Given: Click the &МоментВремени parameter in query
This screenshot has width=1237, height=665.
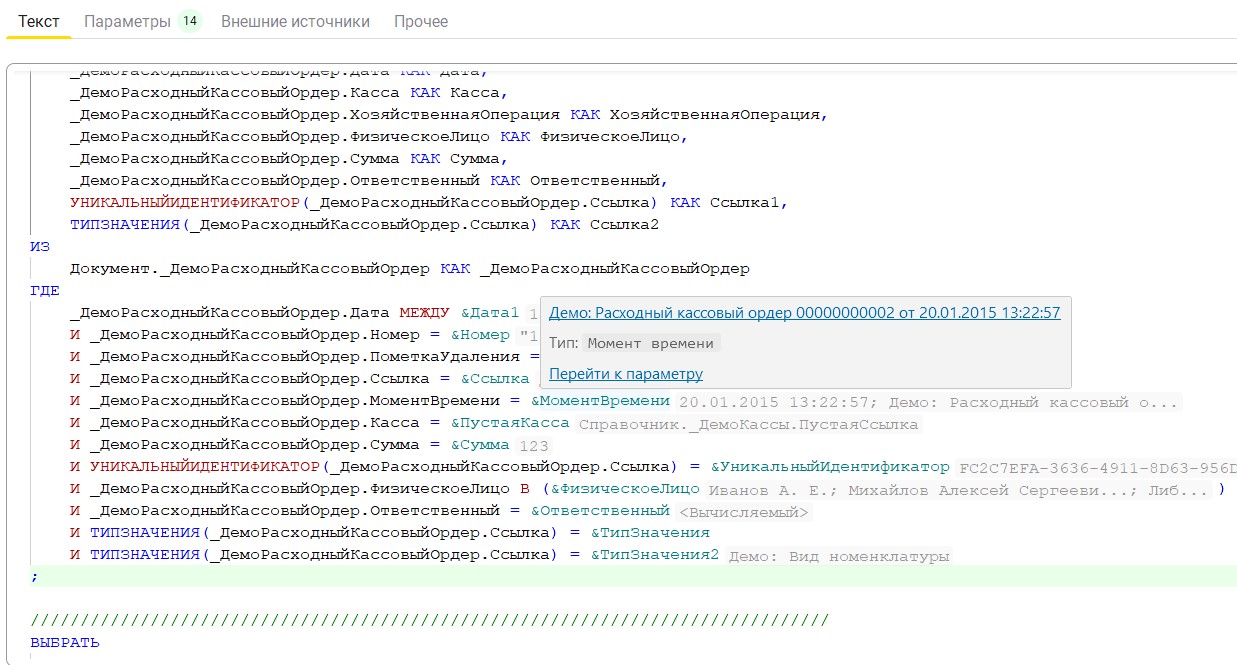Looking at the screenshot, I should (600, 401).
